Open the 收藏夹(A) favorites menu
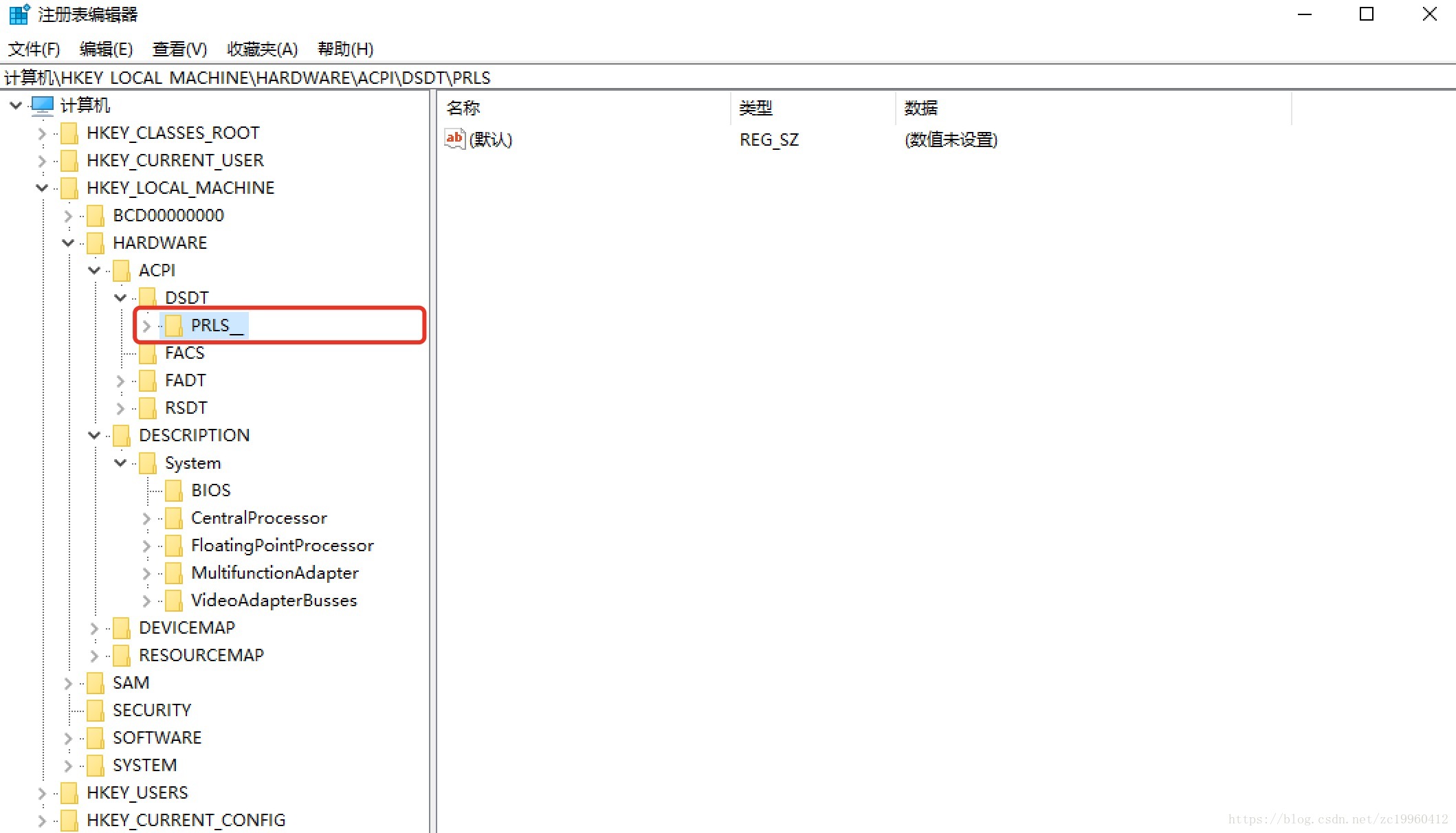Viewport: 1456px width, 833px height. 262,49
